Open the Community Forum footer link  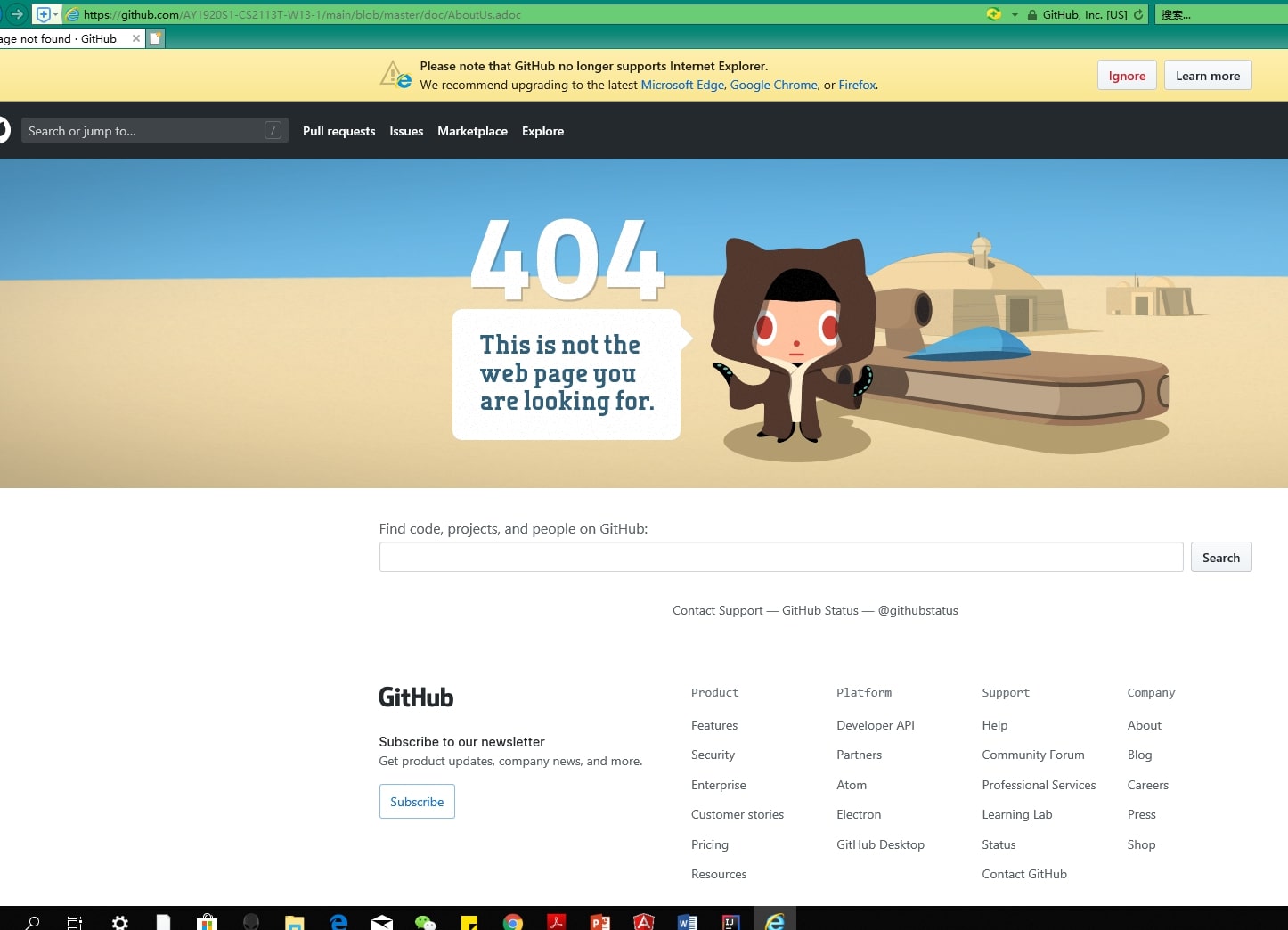pyautogui.click(x=1033, y=755)
